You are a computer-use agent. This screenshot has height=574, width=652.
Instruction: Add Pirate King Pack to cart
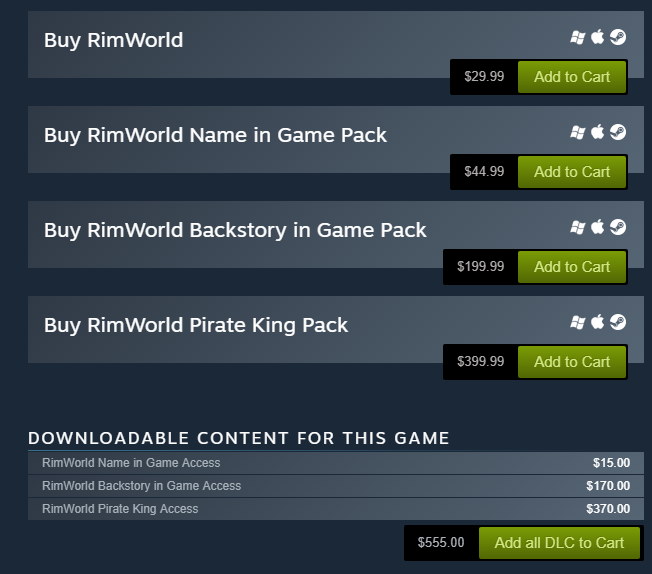(x=572, y=361)
